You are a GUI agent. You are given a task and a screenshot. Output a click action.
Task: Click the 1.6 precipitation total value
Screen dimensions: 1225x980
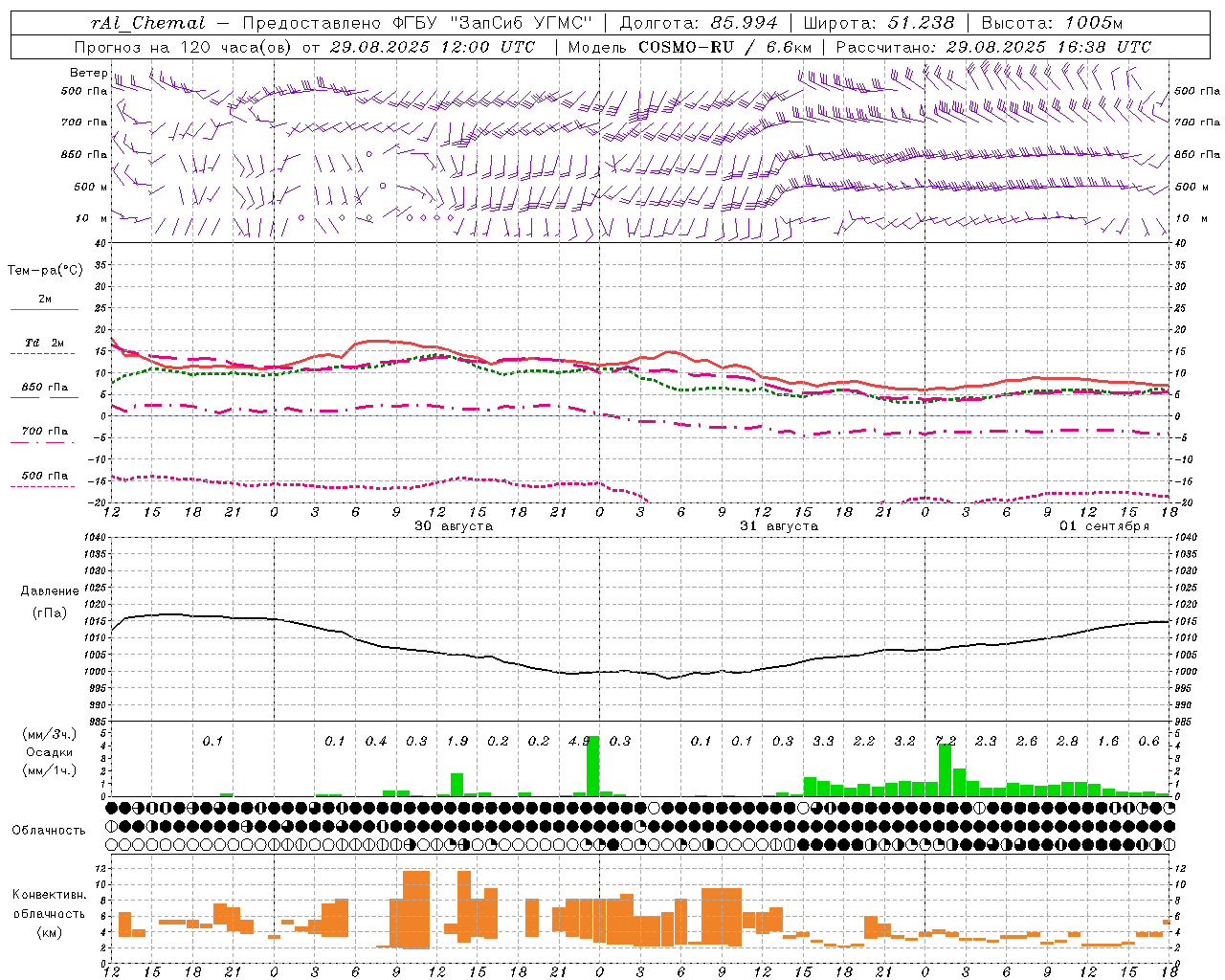coord(1108,742)
